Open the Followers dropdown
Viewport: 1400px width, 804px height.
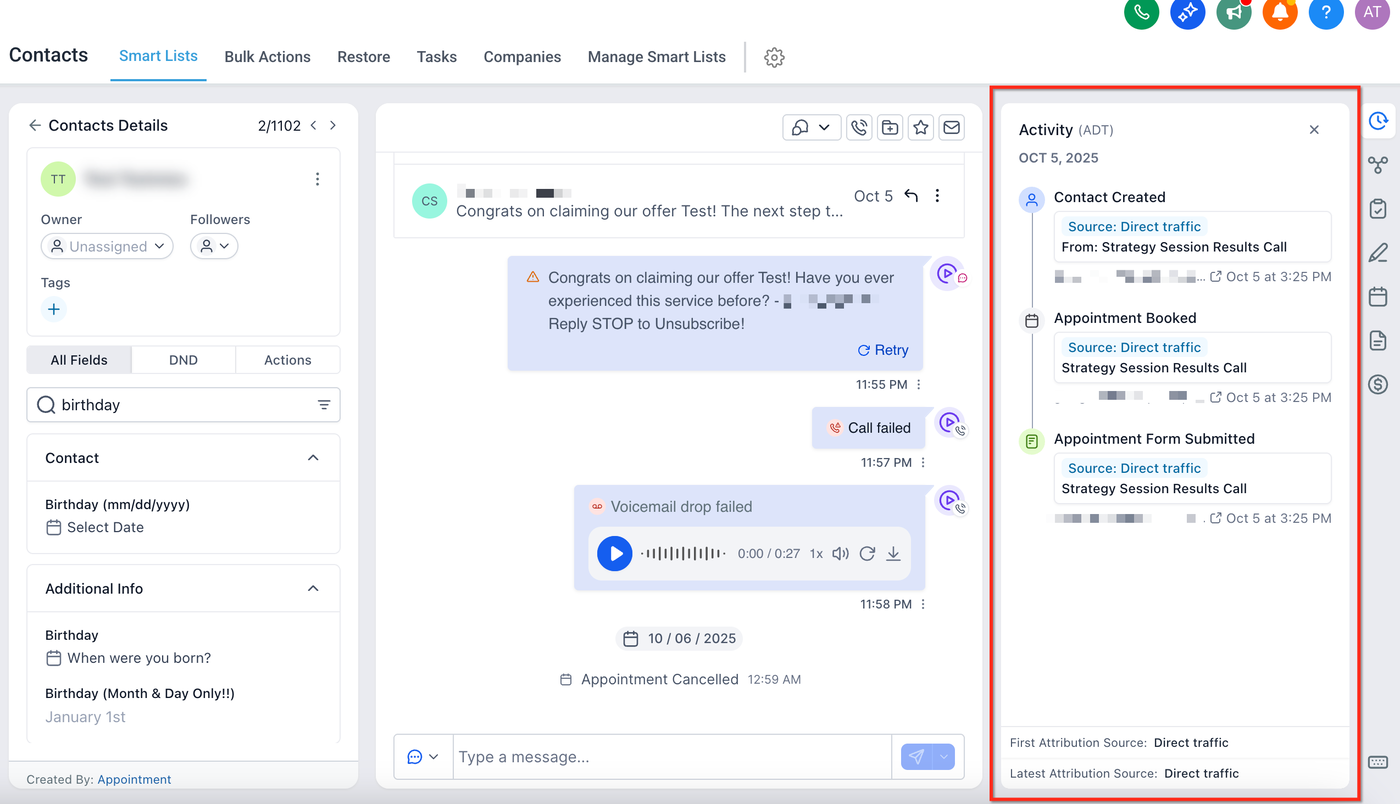[x=214, y=246]
